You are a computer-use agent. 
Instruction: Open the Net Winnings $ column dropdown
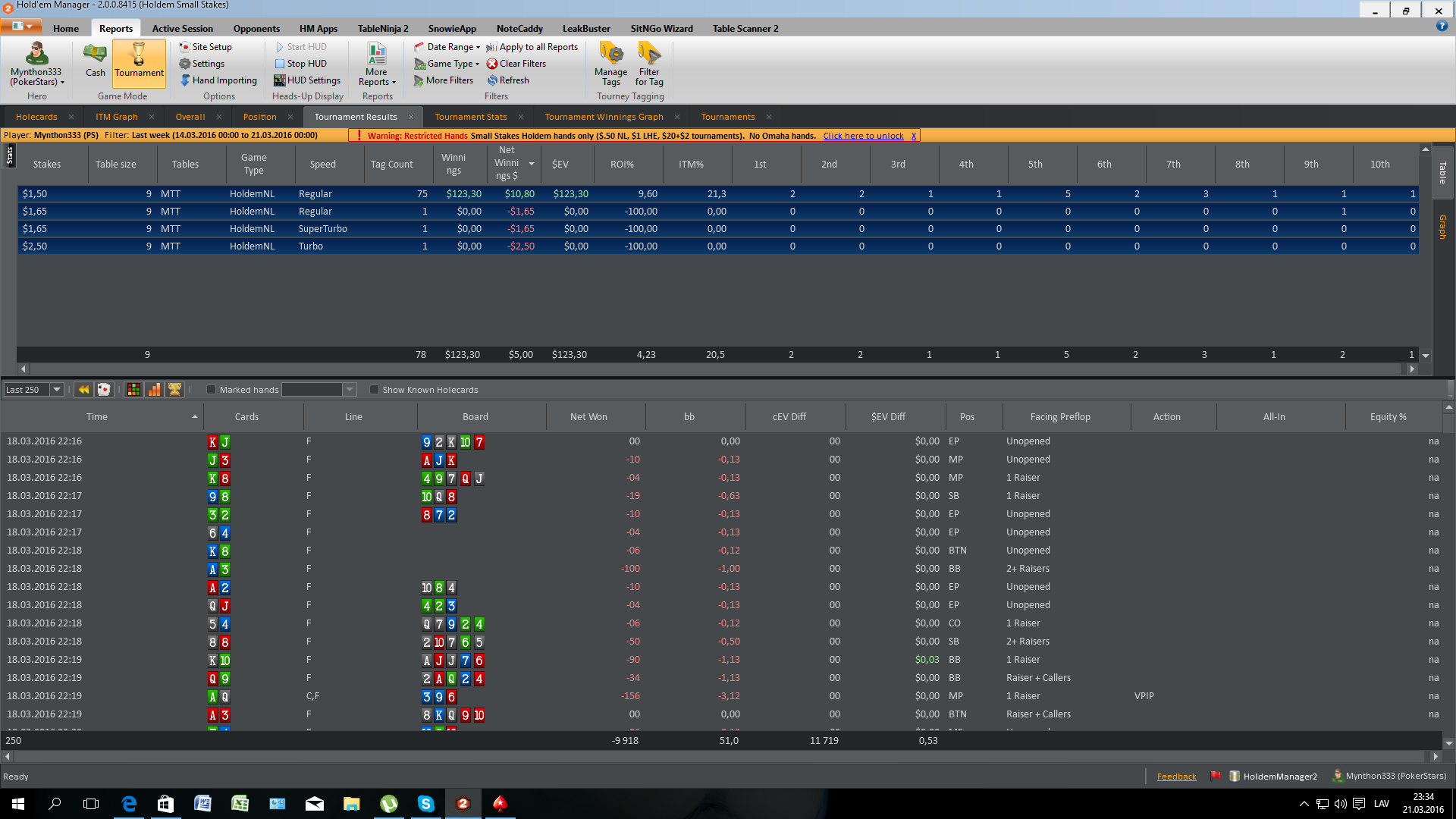coord(532,164)
